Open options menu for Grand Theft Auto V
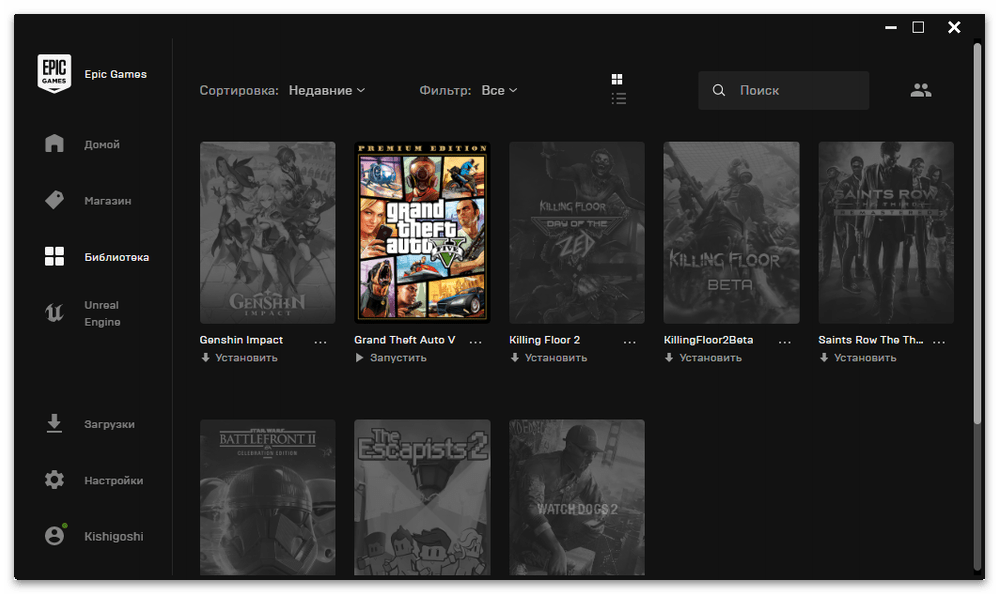The image size is (999, 594). 476,341
